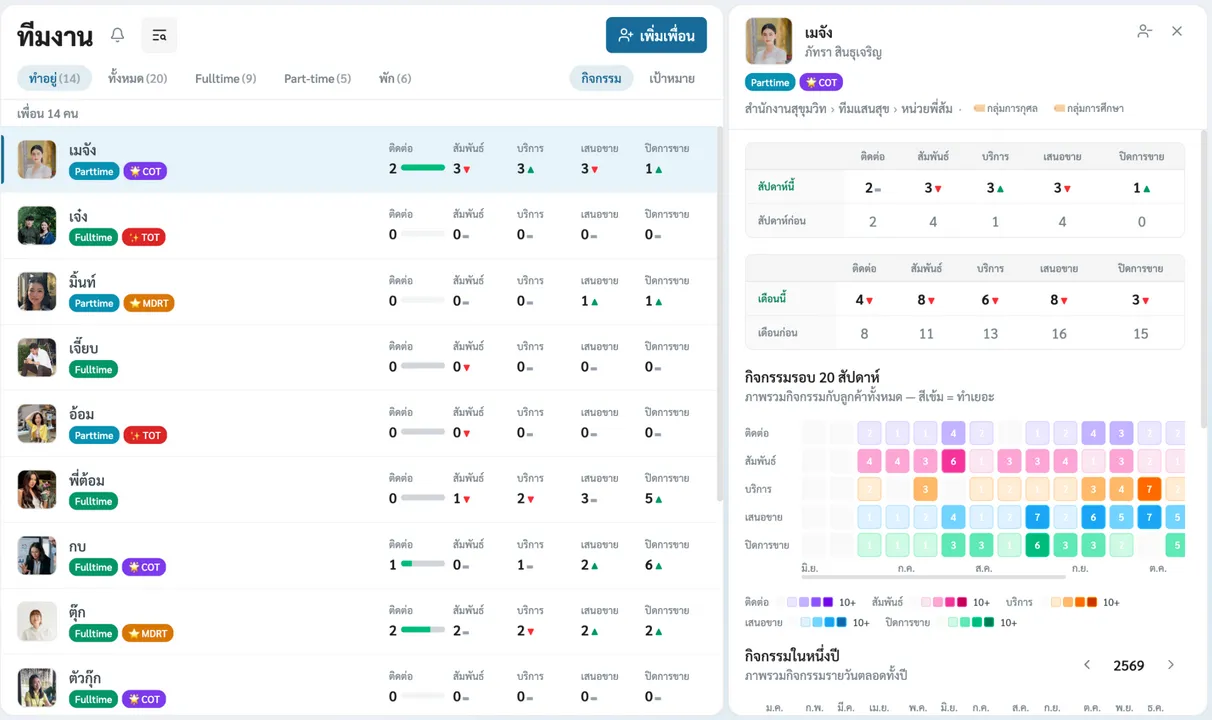Click the MDRT badge on ตุ๊ก's row
1212x720 pixels.
pyautogui.click(x=148, y=634)
